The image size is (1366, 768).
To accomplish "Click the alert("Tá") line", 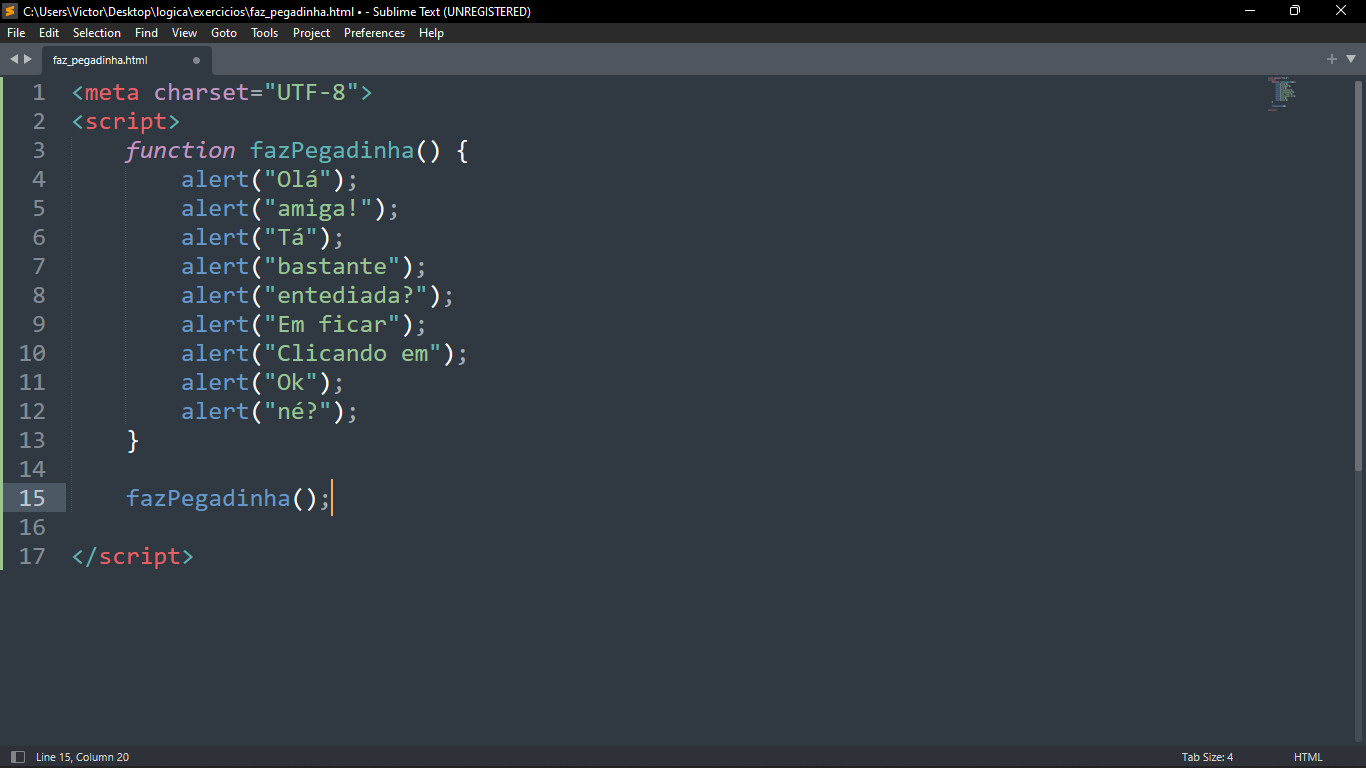I will [x=262, y=238].
